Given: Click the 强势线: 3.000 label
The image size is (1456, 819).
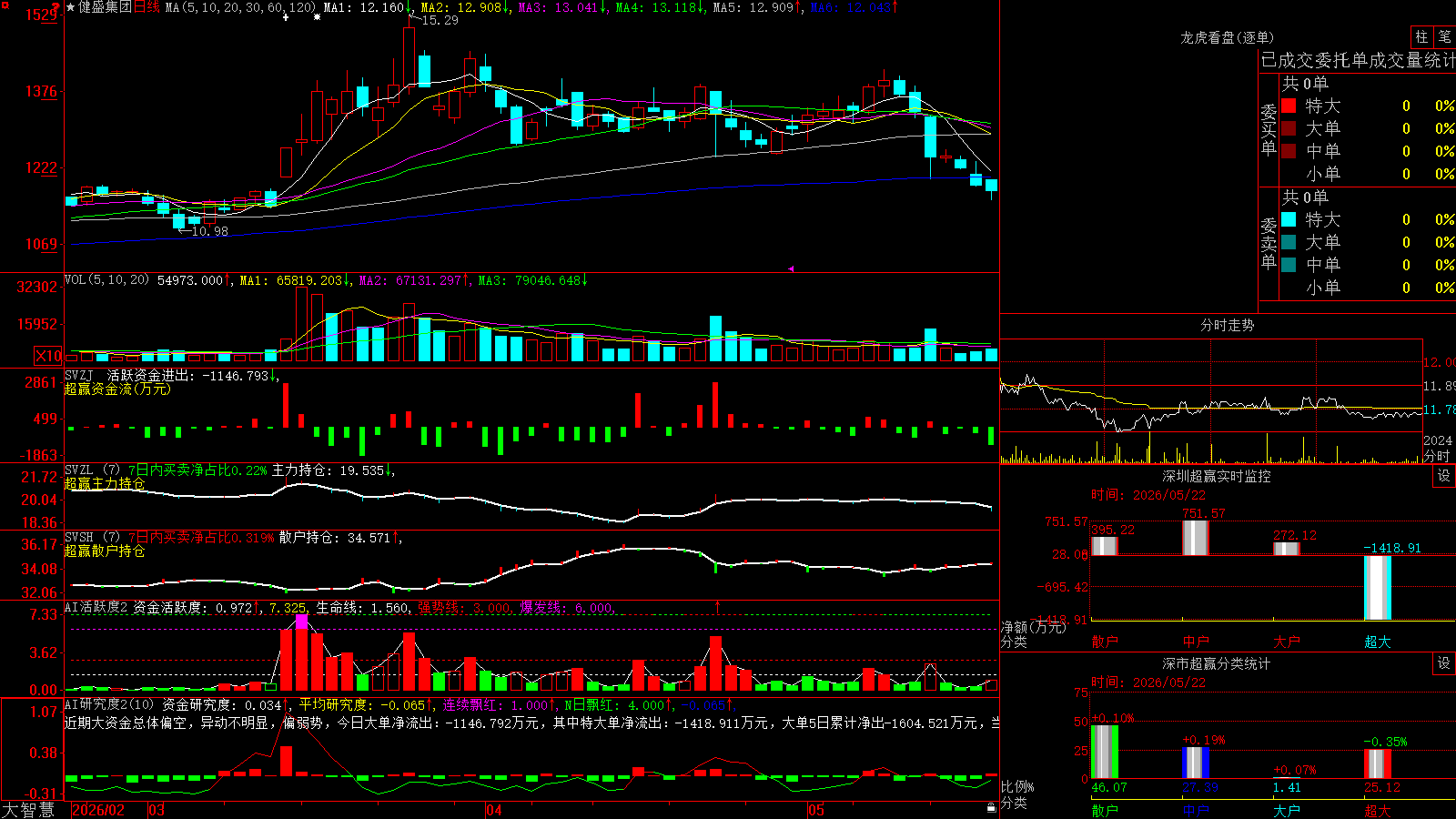Looking at the screenshot, I should [464, 607].
